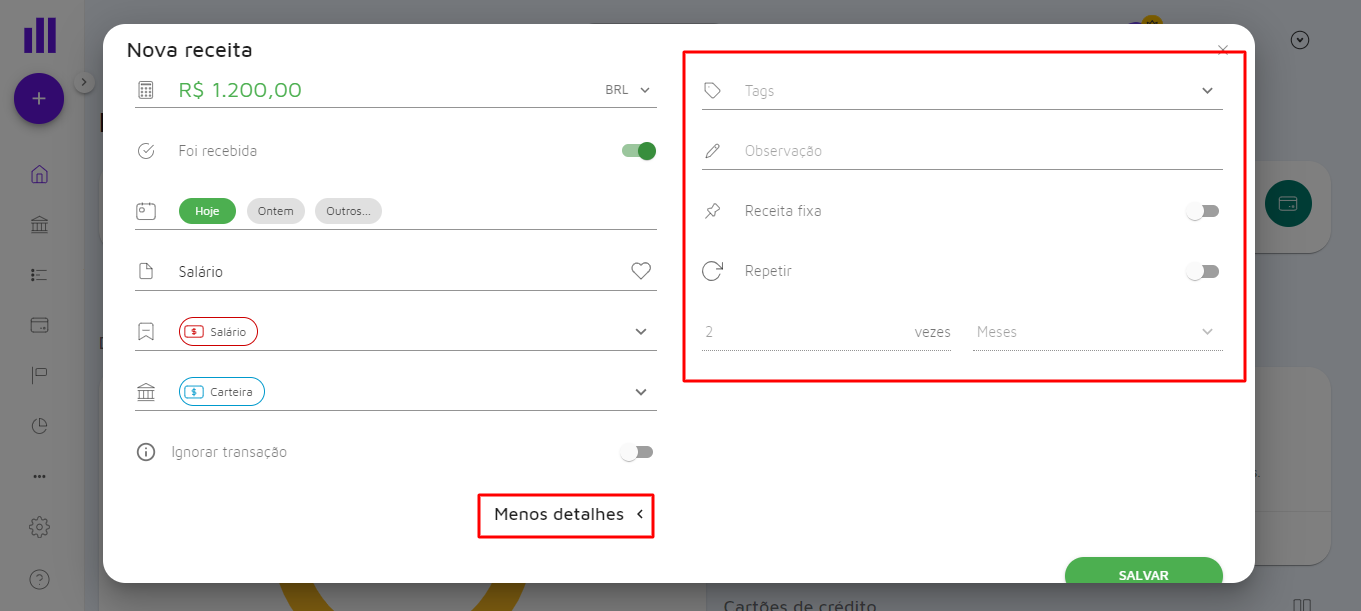The image size is (1361, 611).
Task: Click the SALVAR button
Action: 1143,574
